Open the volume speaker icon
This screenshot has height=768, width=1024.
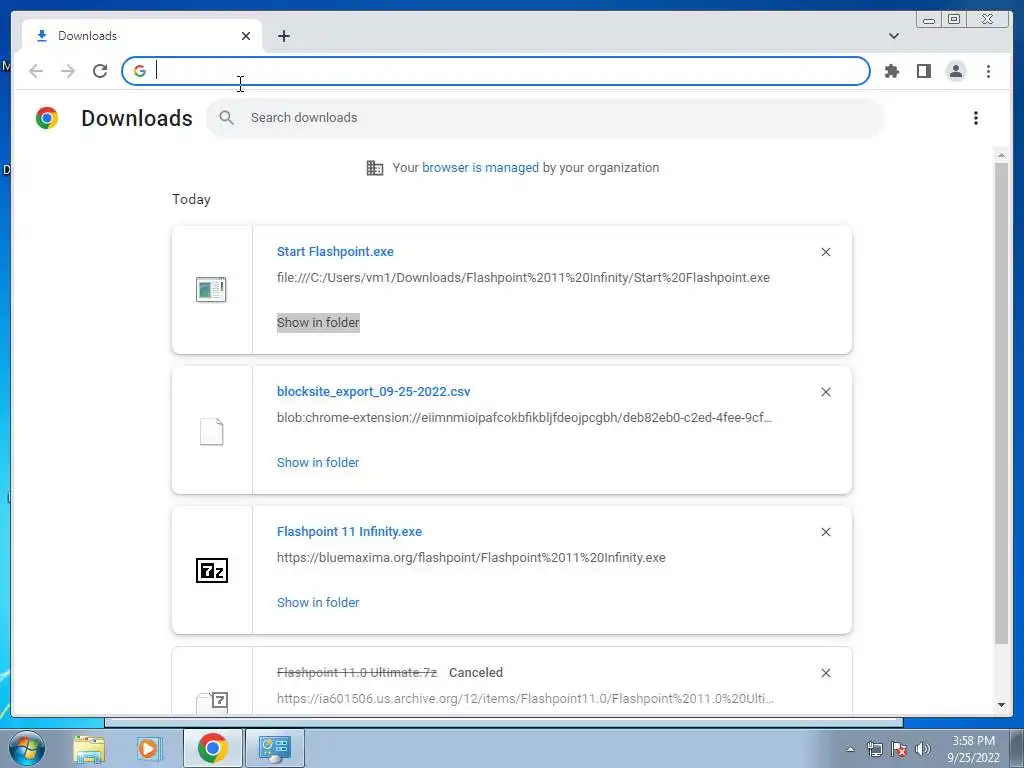[923, 749]
